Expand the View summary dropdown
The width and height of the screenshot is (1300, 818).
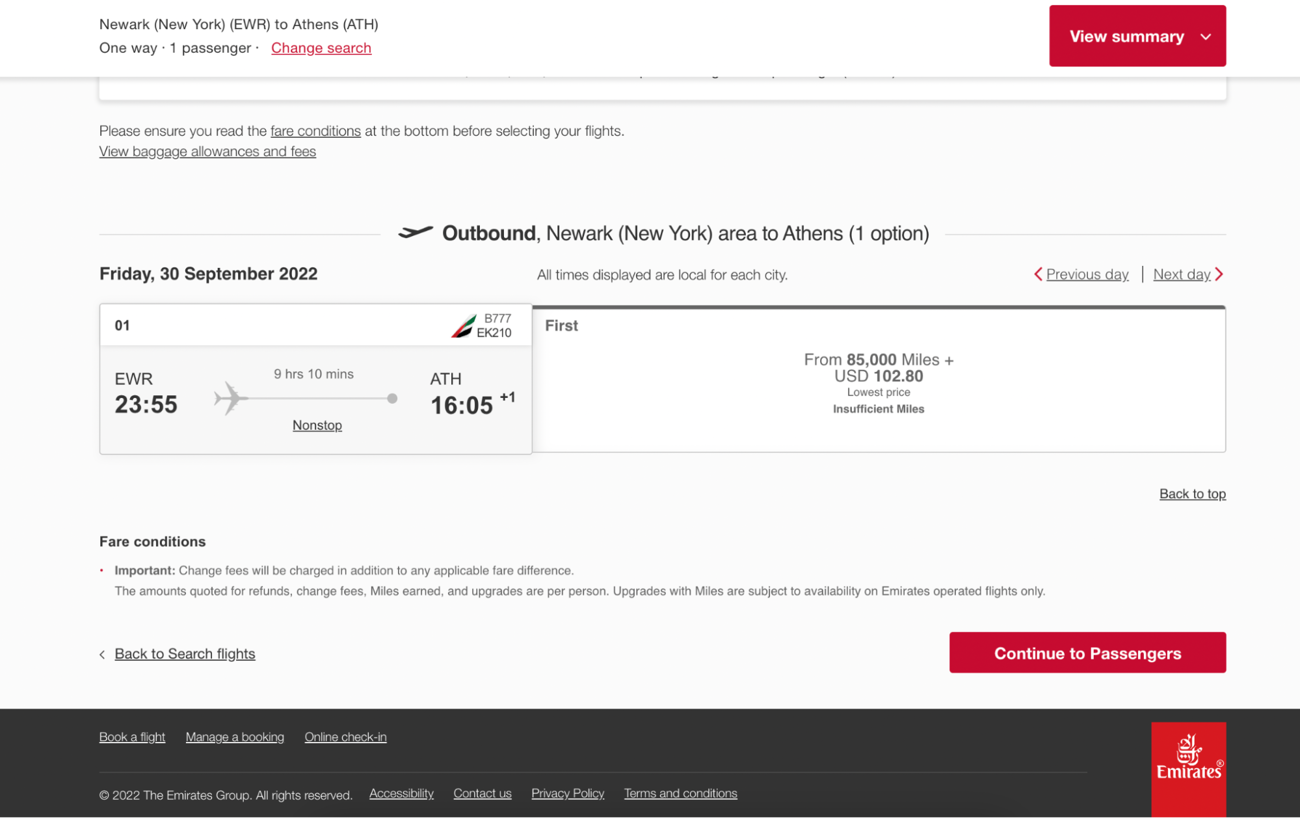(1137, 36)
